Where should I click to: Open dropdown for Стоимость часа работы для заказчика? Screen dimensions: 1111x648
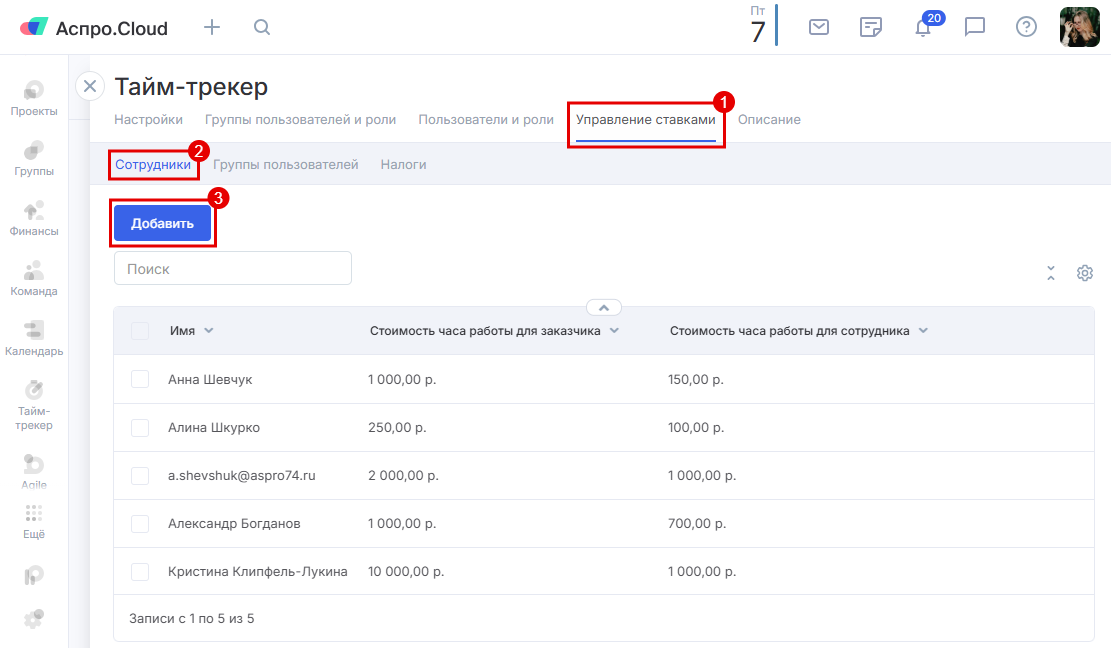coord(614,331)
